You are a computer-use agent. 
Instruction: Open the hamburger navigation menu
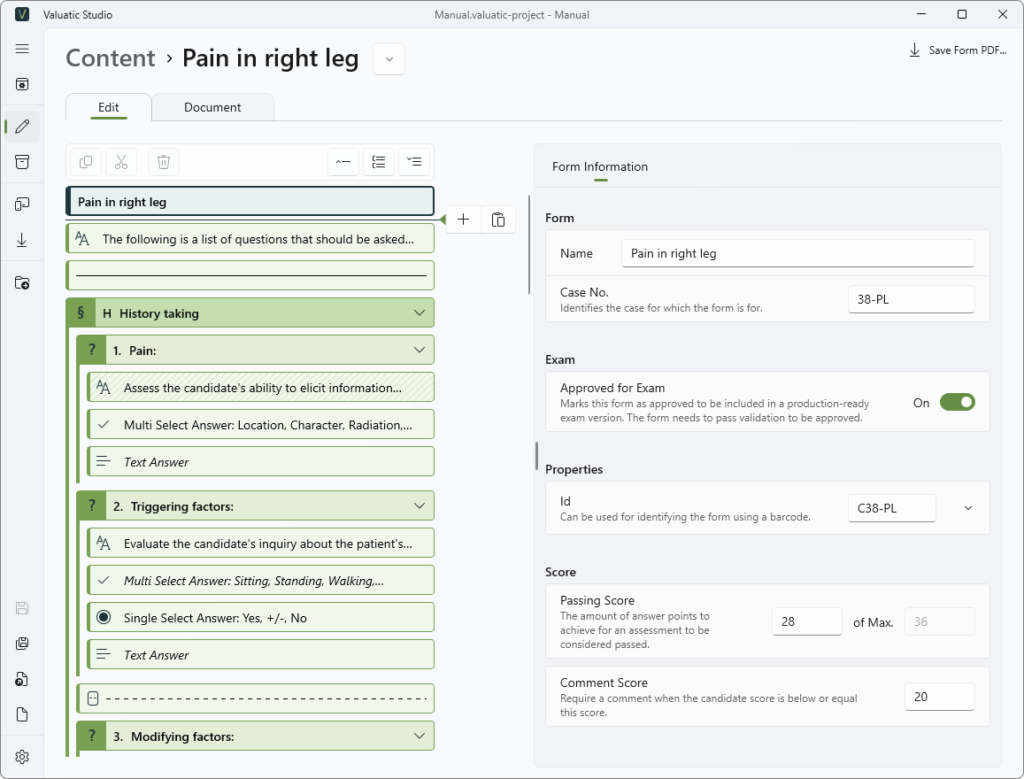pos(22,49)
